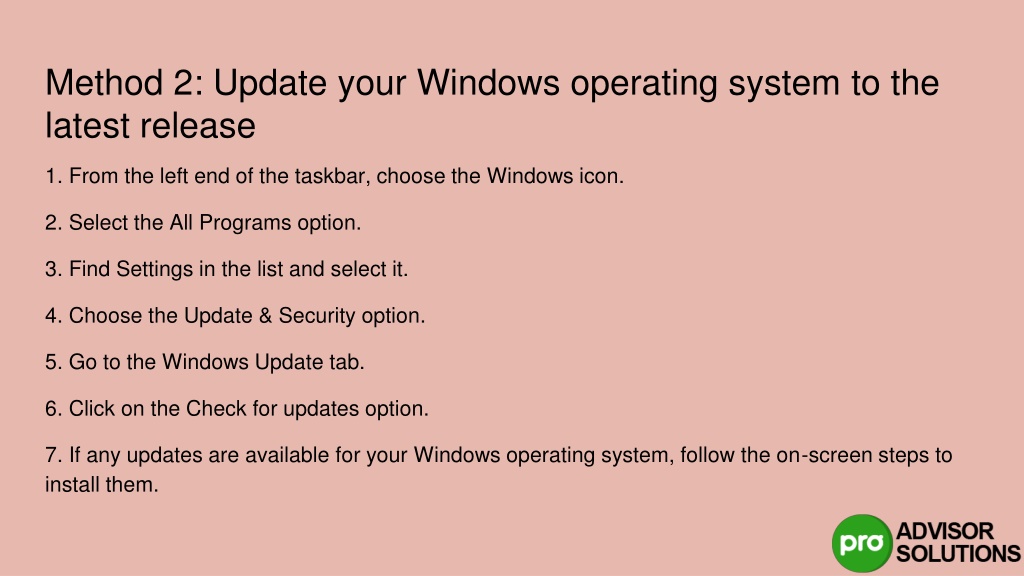Click the Windows Update tab step
This screenshot has width=1024, height=576.
[204, 362]
